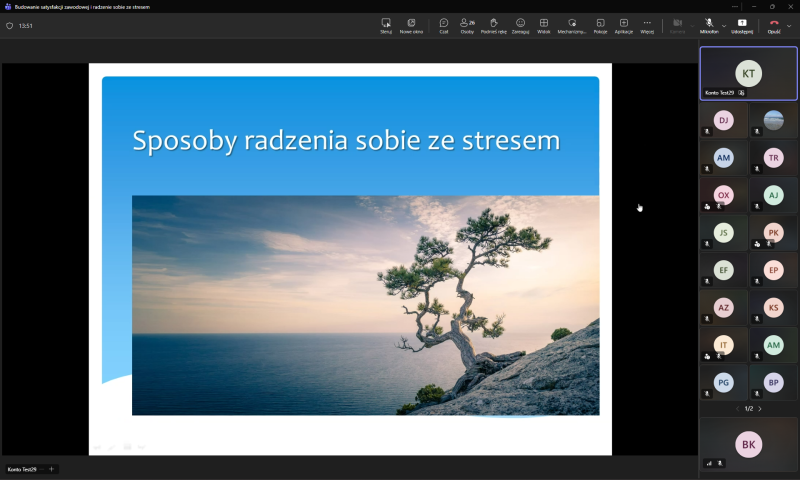The image size is (800, 480).
Task: Open the Zareaguj reactions menu
Action: click(x=520, y=25)
